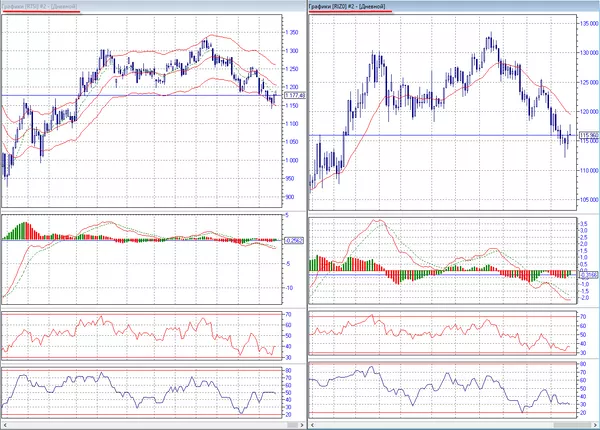The height and width of the screenshot is (430, 600).
Task: Click the 135 000 price axis value
Action: [589, 24]
